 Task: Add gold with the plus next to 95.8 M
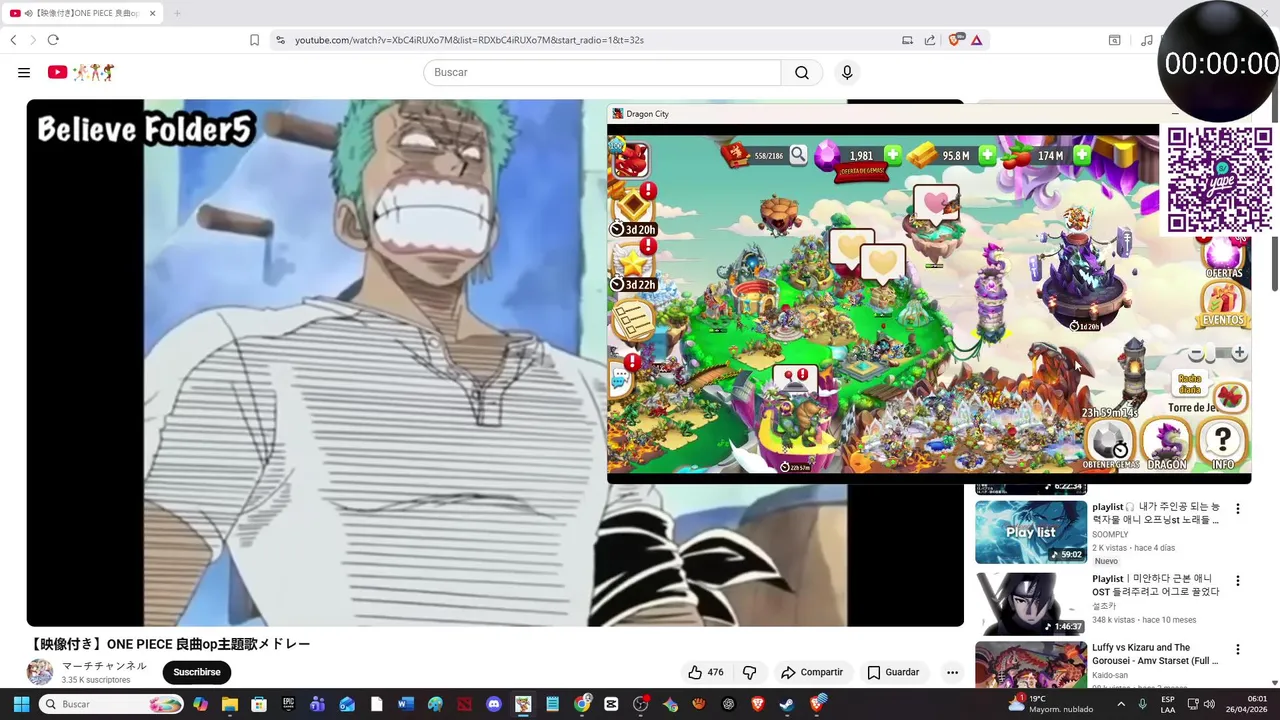pyautogui.click(x=987, y=155)
